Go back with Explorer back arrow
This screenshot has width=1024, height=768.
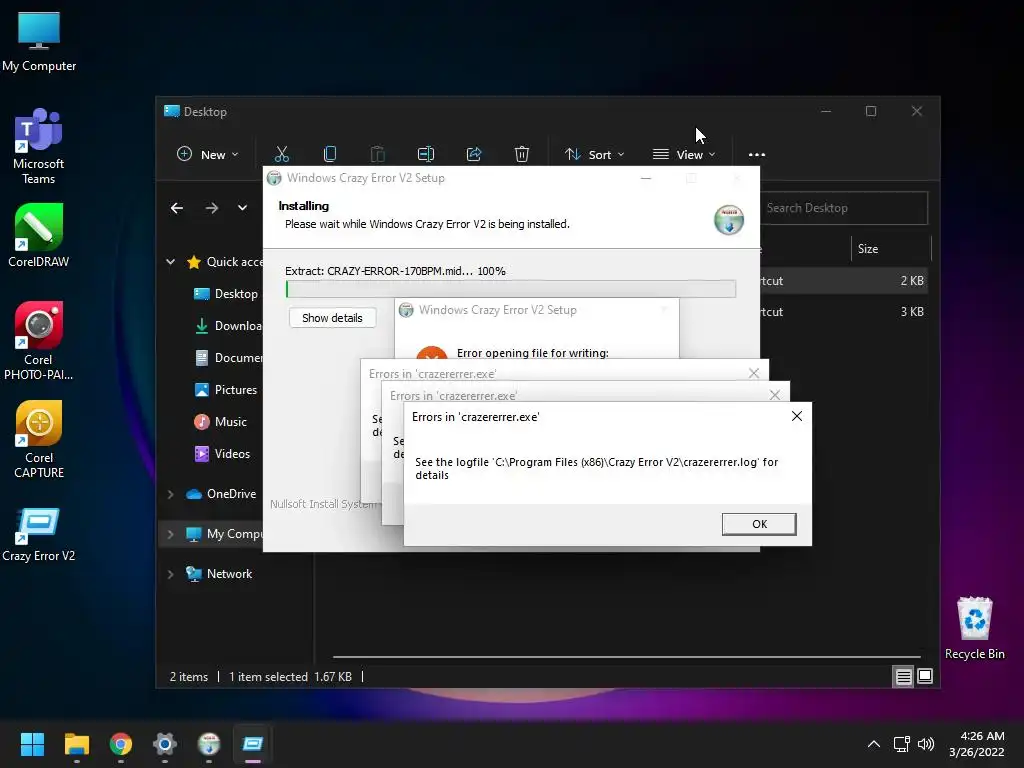177,208
